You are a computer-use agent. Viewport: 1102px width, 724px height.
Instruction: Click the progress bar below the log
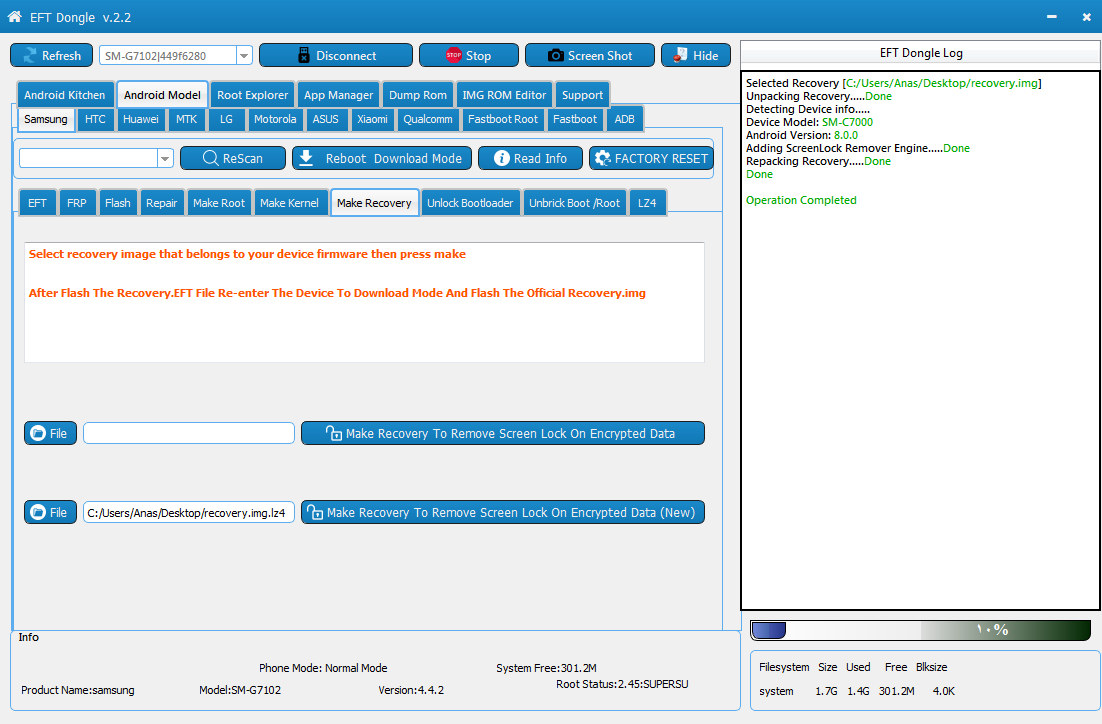[x=921, y=630]
